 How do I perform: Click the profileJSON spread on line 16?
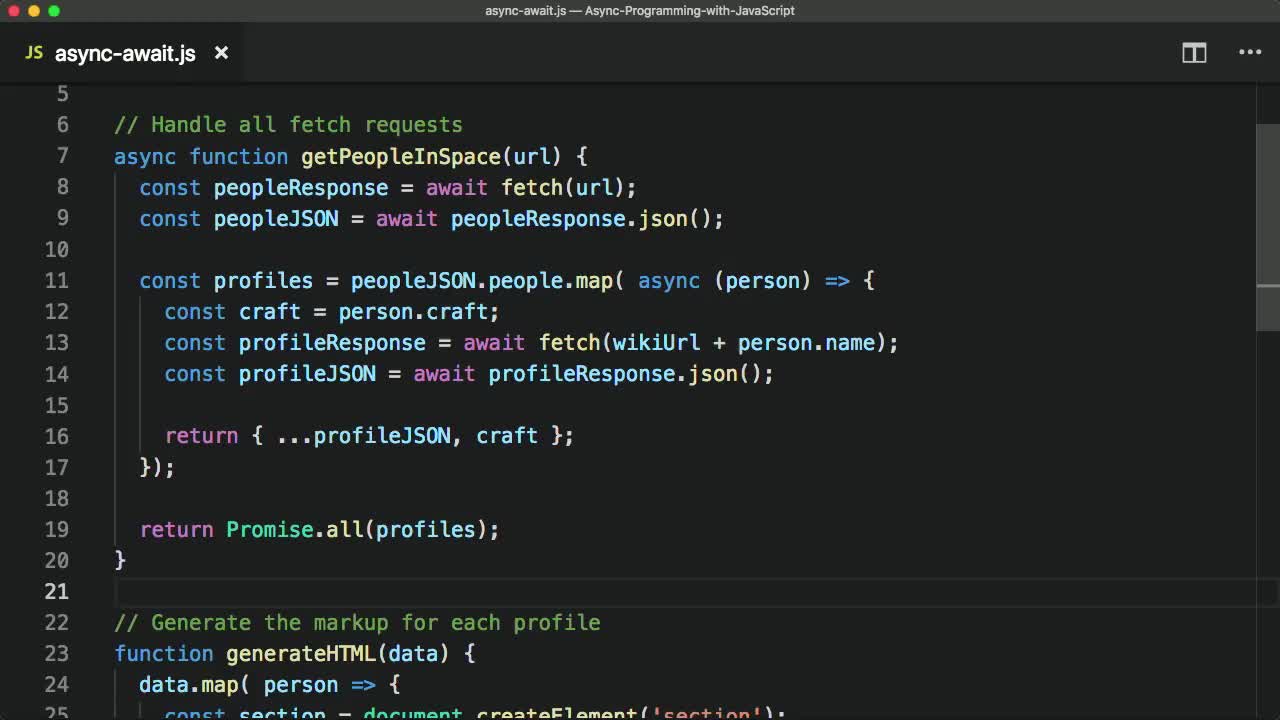pyautogui.click(x=364, y=435)
